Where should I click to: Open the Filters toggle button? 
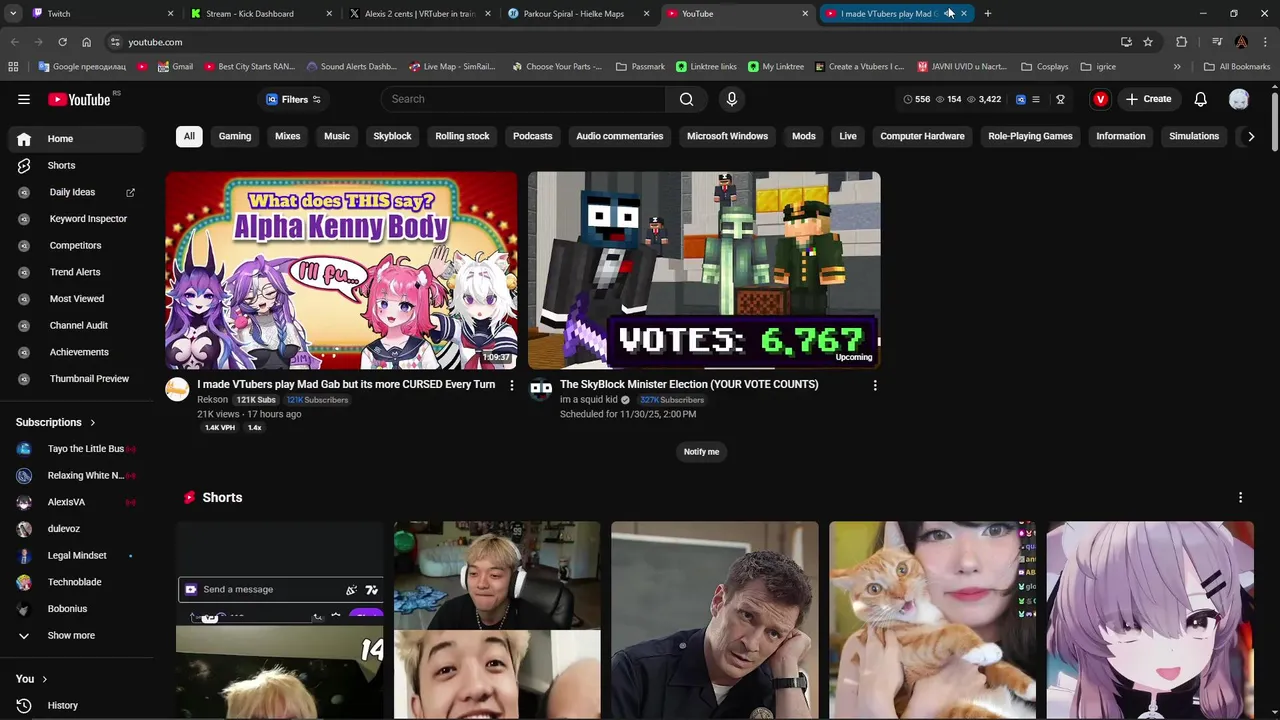coord(294,99)
